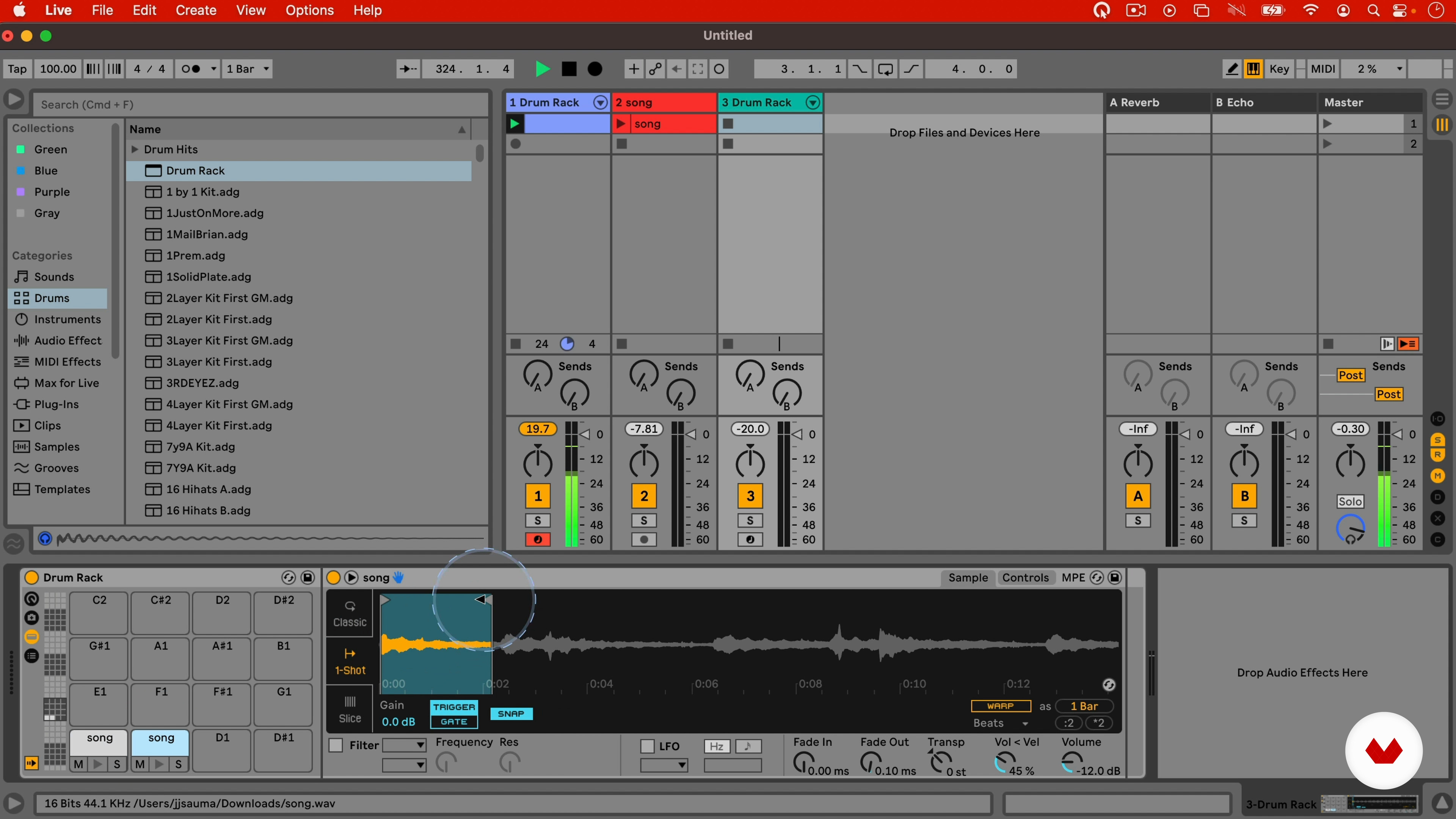This screenshot has height=819, width=1456.
Task: Stop playback with the square Stop button
Action: [x=569, y=69]
